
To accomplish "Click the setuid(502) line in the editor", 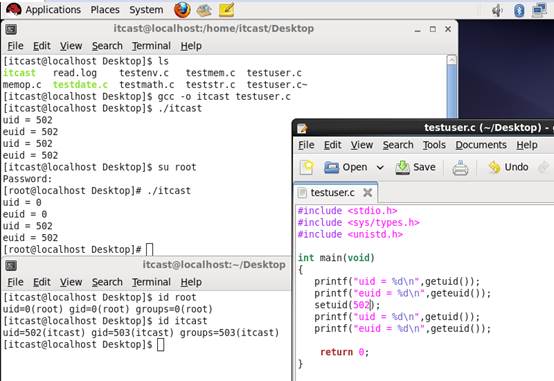I will tap(347, 305).
